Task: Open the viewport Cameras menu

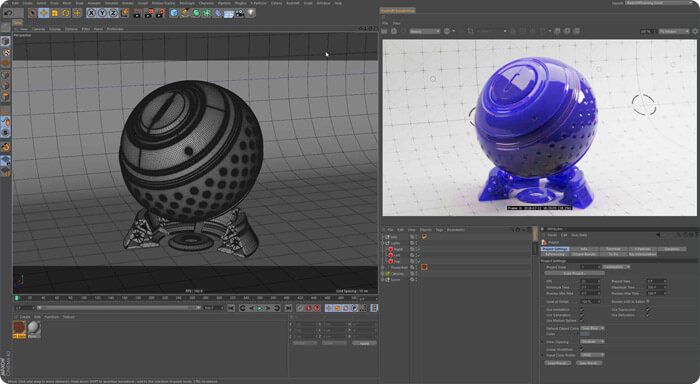Action: click(38, 29)
